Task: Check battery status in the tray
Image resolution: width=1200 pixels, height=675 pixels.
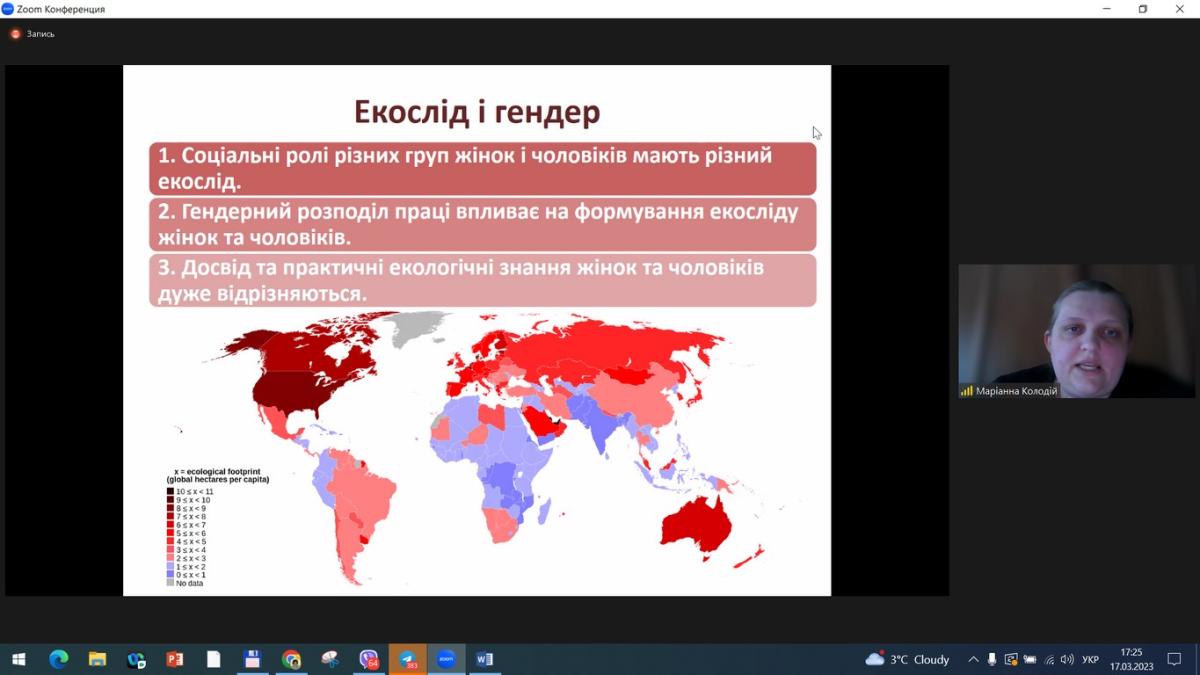Action: [1030, 659]
